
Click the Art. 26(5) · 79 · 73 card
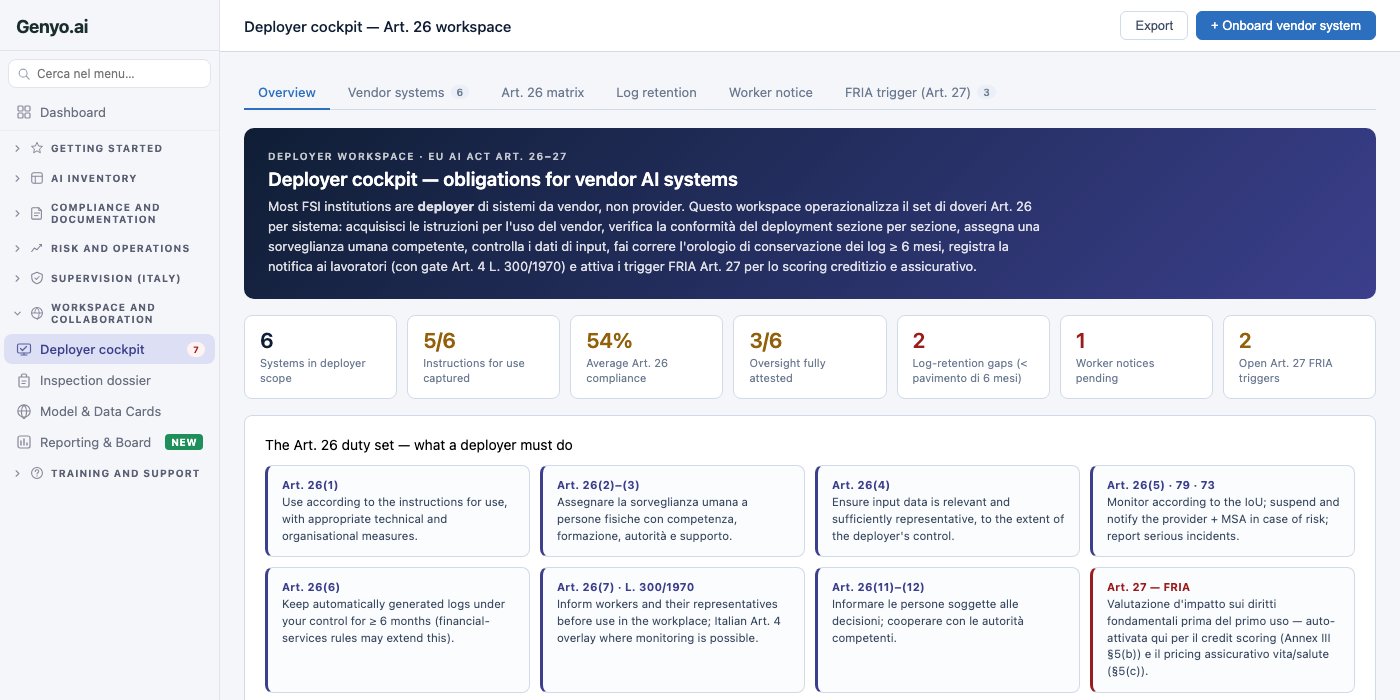1222,510
